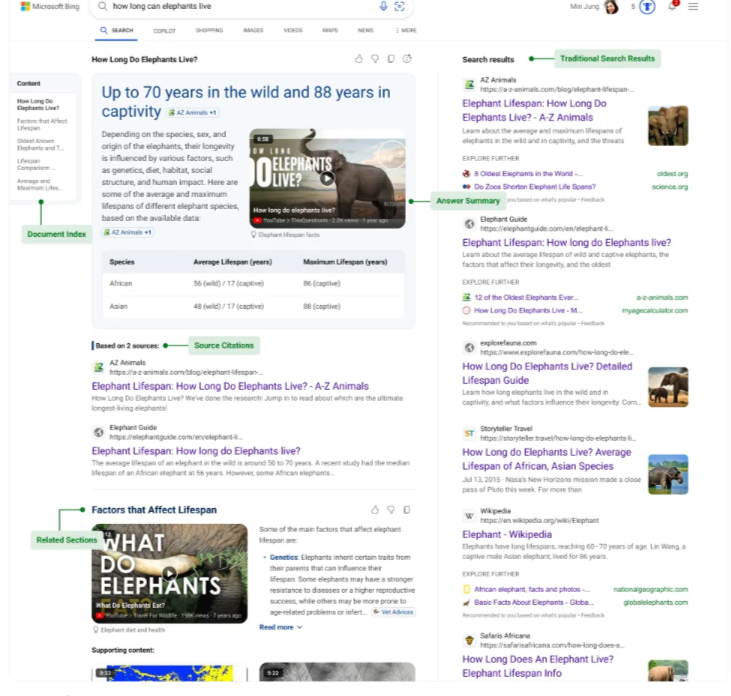This screenshot has width=731, height=696.
Task: Copy the 'Factors that Affect Lifespan' section
Action: click(x=407, y=510)
